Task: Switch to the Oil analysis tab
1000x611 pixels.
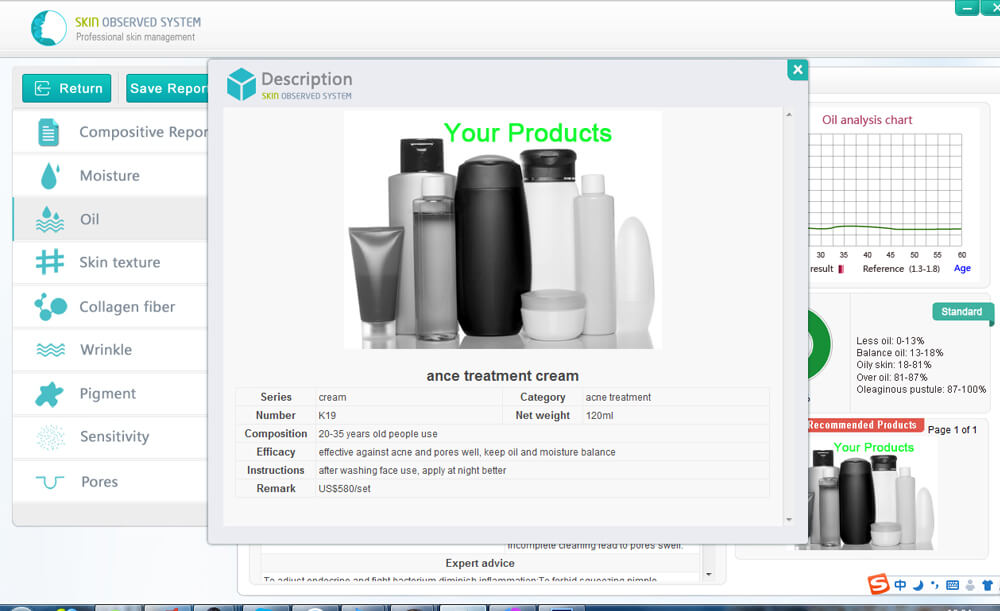Action: 90,219
